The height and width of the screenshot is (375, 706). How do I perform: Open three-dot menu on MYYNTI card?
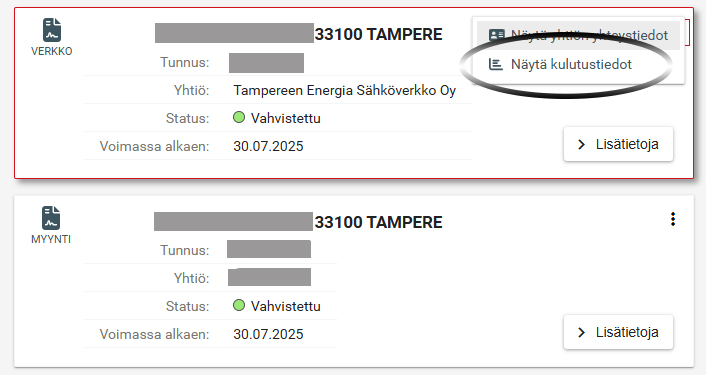click(673, 219)
